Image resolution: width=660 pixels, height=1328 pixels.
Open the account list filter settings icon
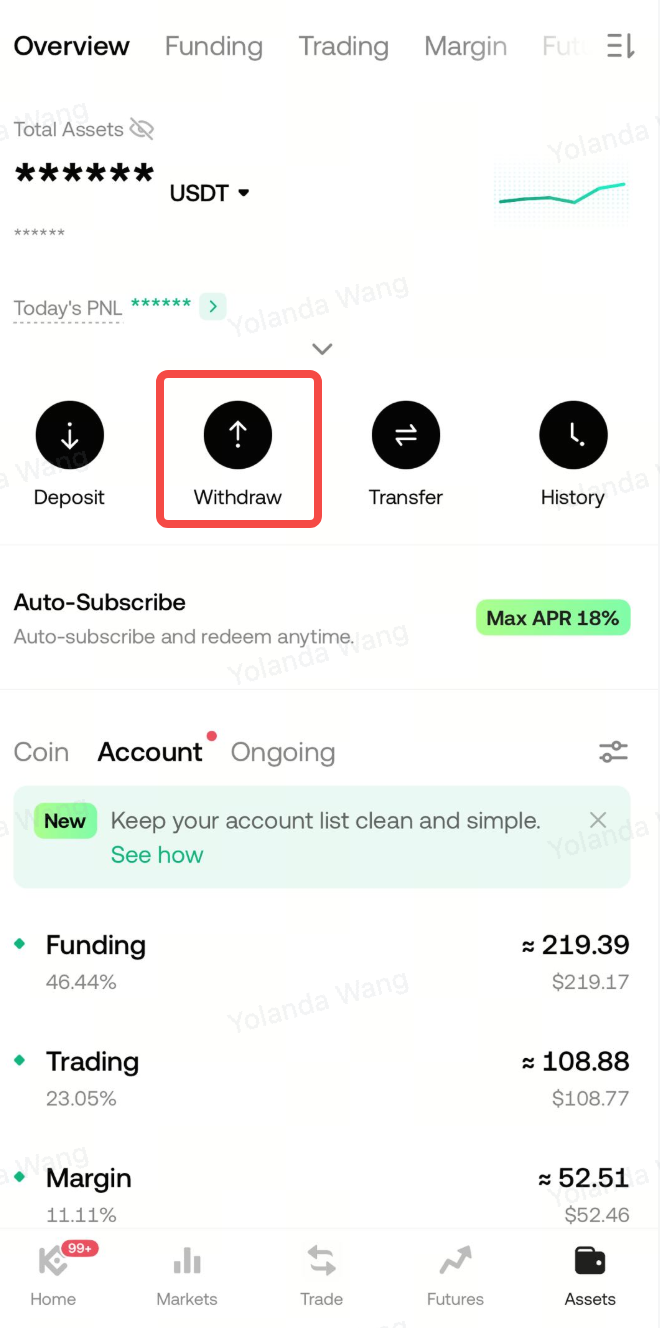point(613,752)
